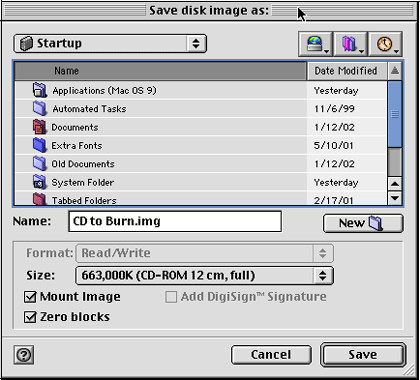Click the Old Documents folder icon
Viewport: 420px width, 380px height.
40,164
